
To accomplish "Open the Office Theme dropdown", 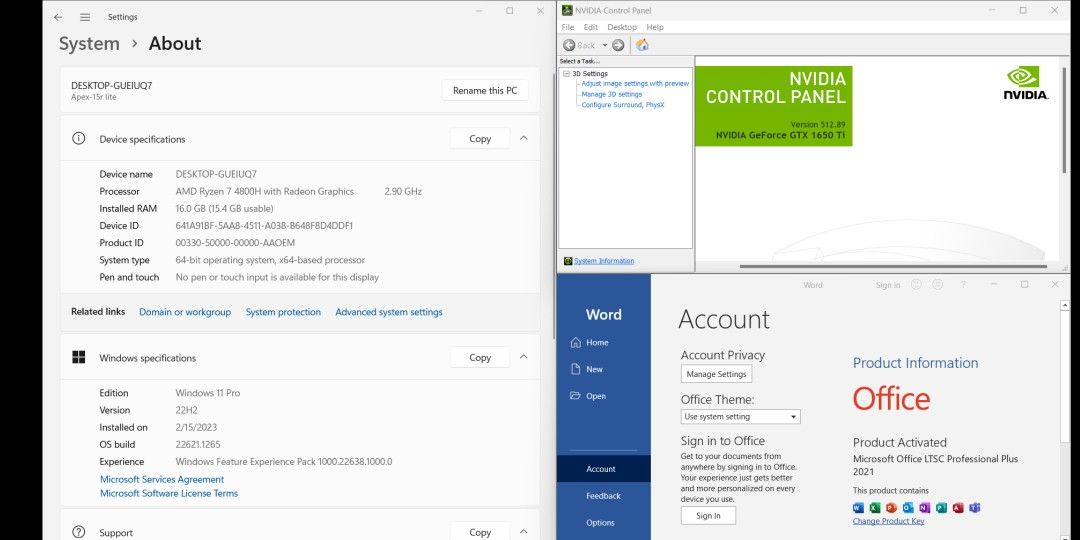I will pos(740,416).
